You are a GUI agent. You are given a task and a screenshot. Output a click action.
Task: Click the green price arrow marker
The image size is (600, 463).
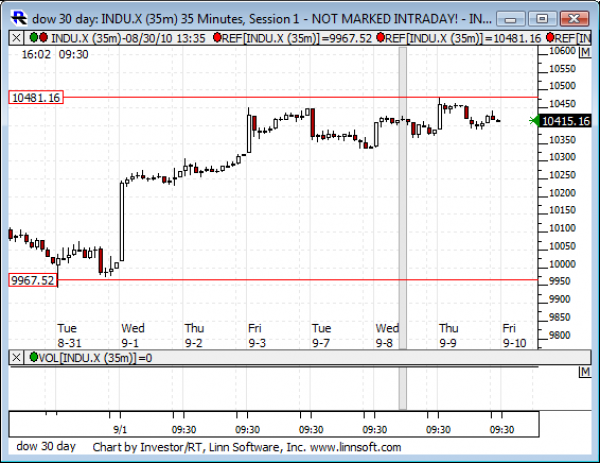click(534, 121)
